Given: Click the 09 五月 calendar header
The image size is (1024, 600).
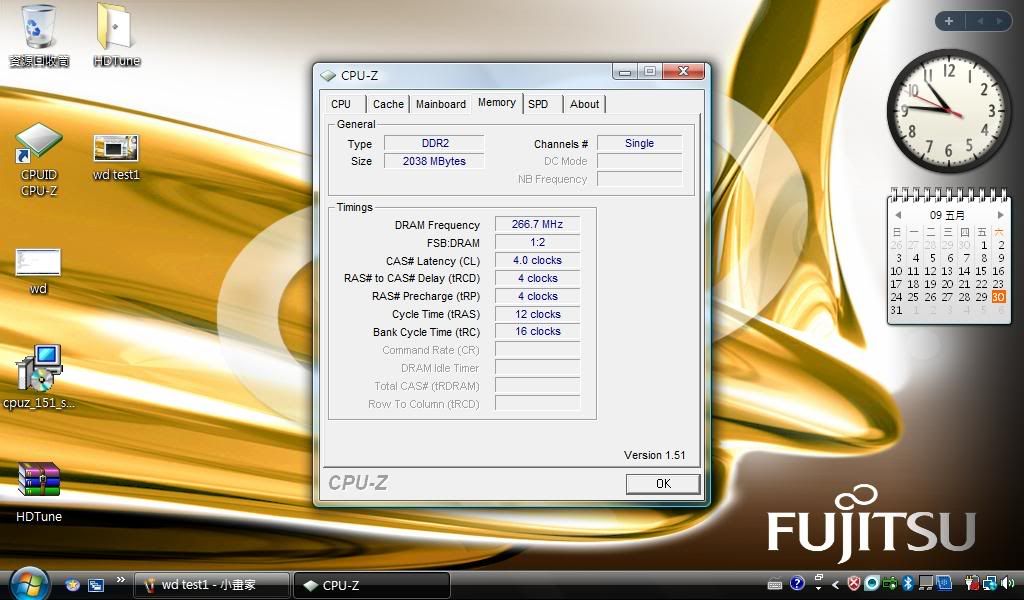Looking at the screenshot, I should 948,215.
